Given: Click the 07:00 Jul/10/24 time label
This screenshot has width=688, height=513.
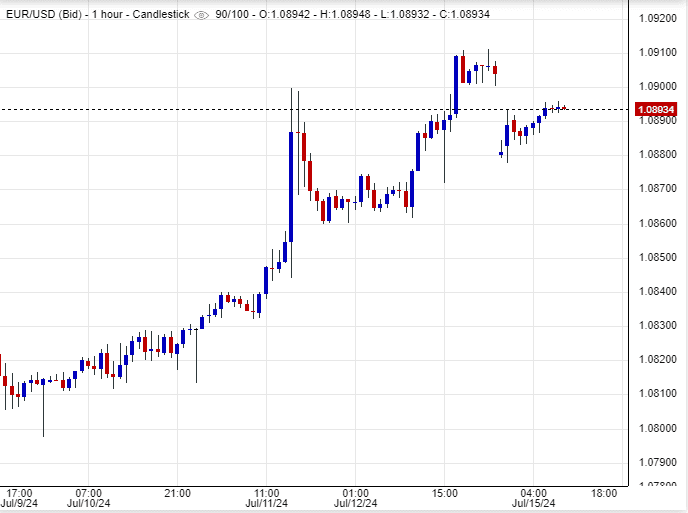Looking at the screenshot, I should coord(88,498).
